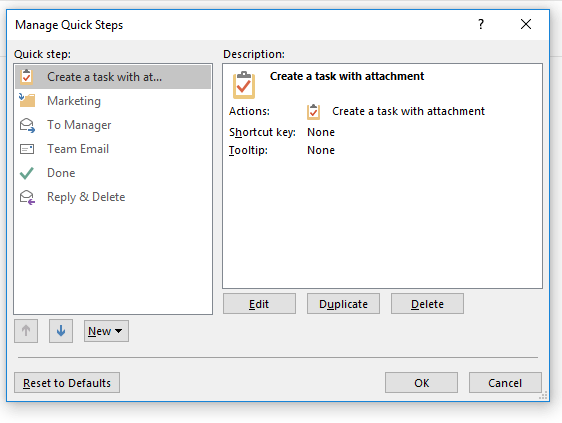Image resolution: width=562 pixels, height=423 pixels.
Task: Click the green Done checkmark icon
Action: 27,173
